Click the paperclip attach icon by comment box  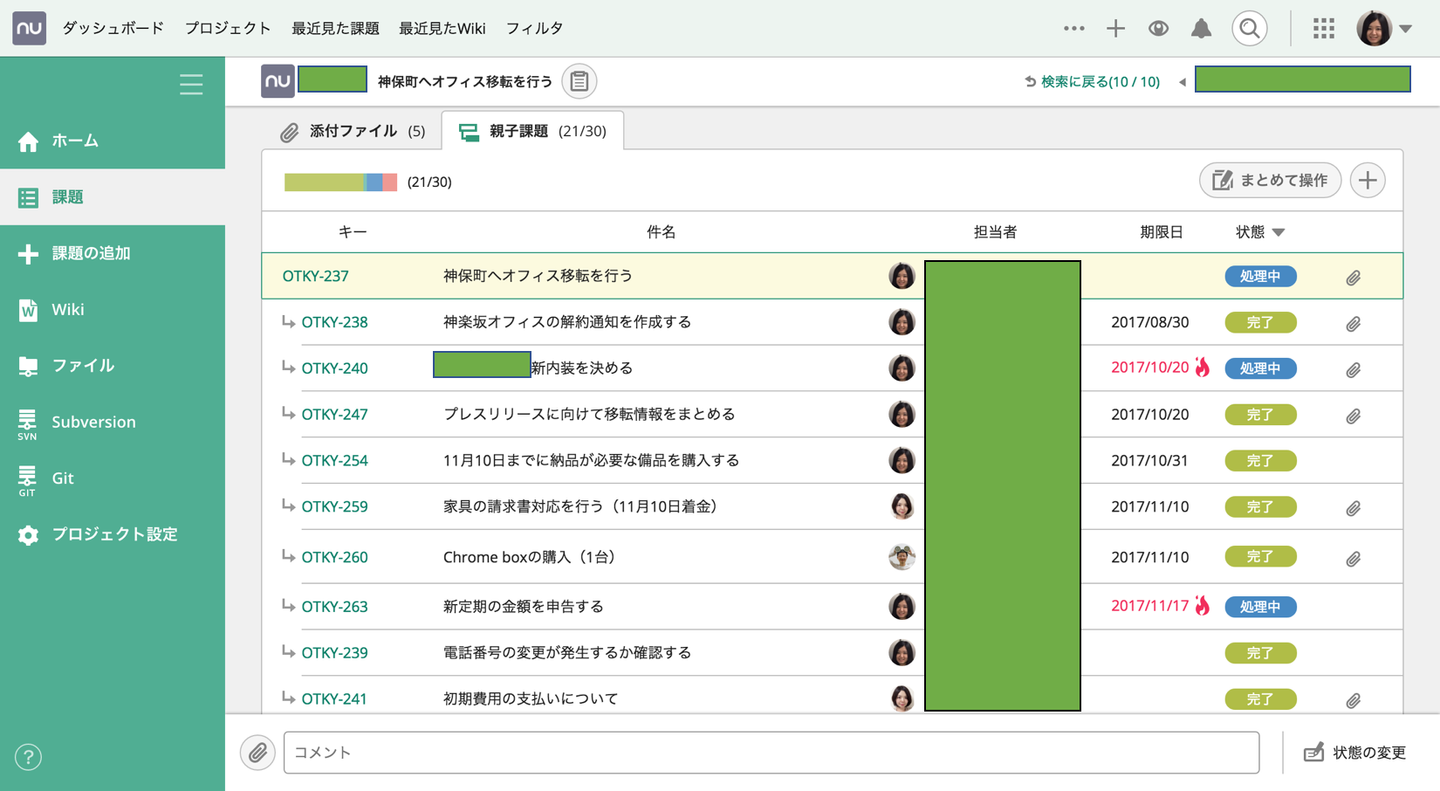click(258, 753)
